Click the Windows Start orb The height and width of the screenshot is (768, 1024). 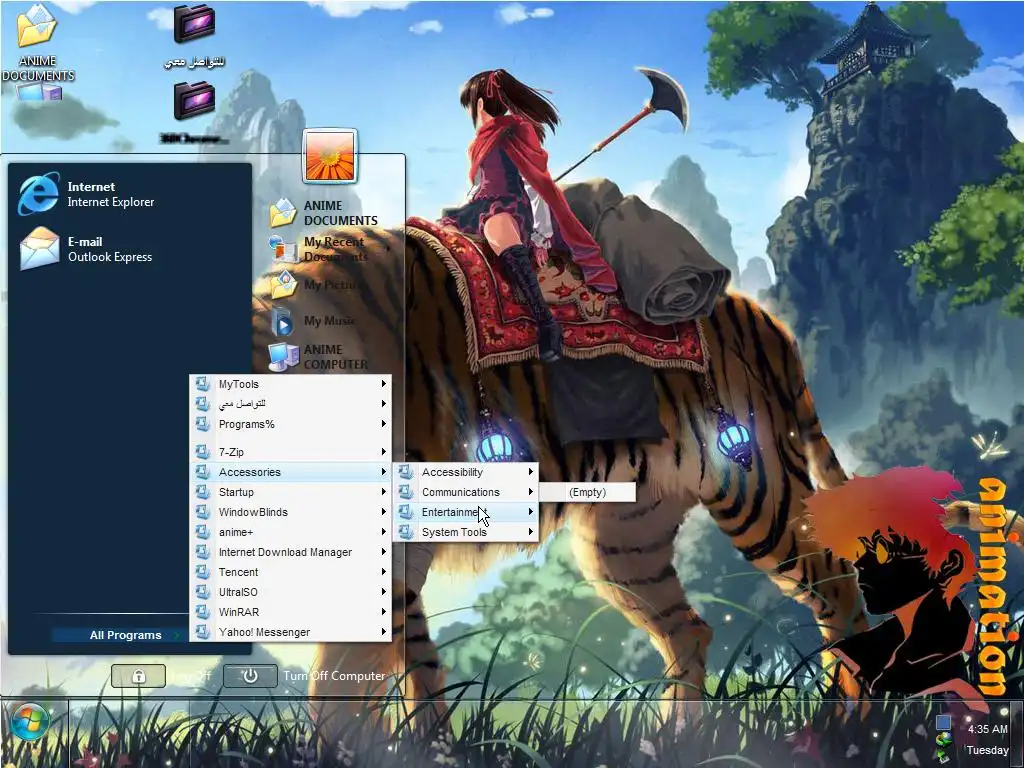[x=29, y=723]
